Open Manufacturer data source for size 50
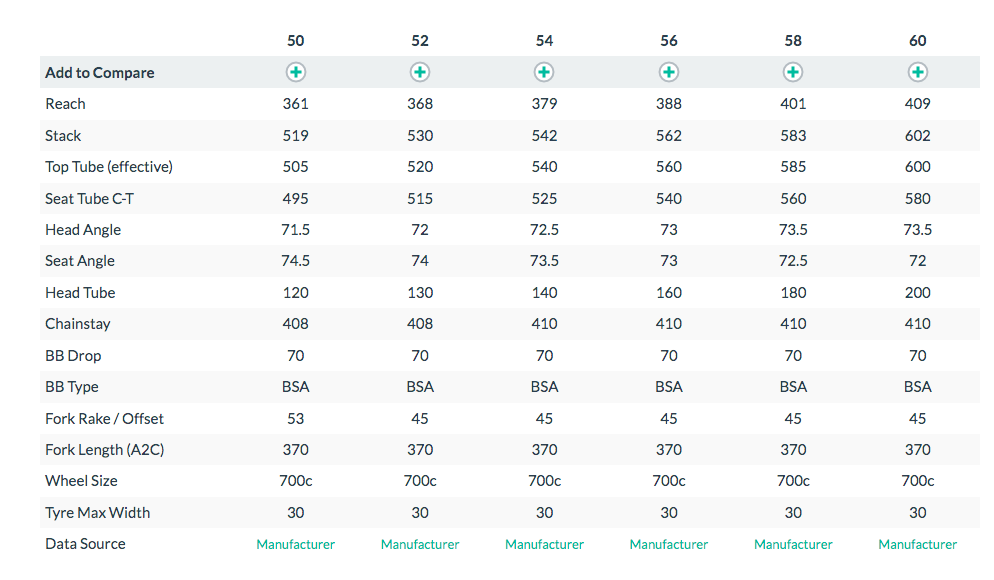 click(296, 544)
